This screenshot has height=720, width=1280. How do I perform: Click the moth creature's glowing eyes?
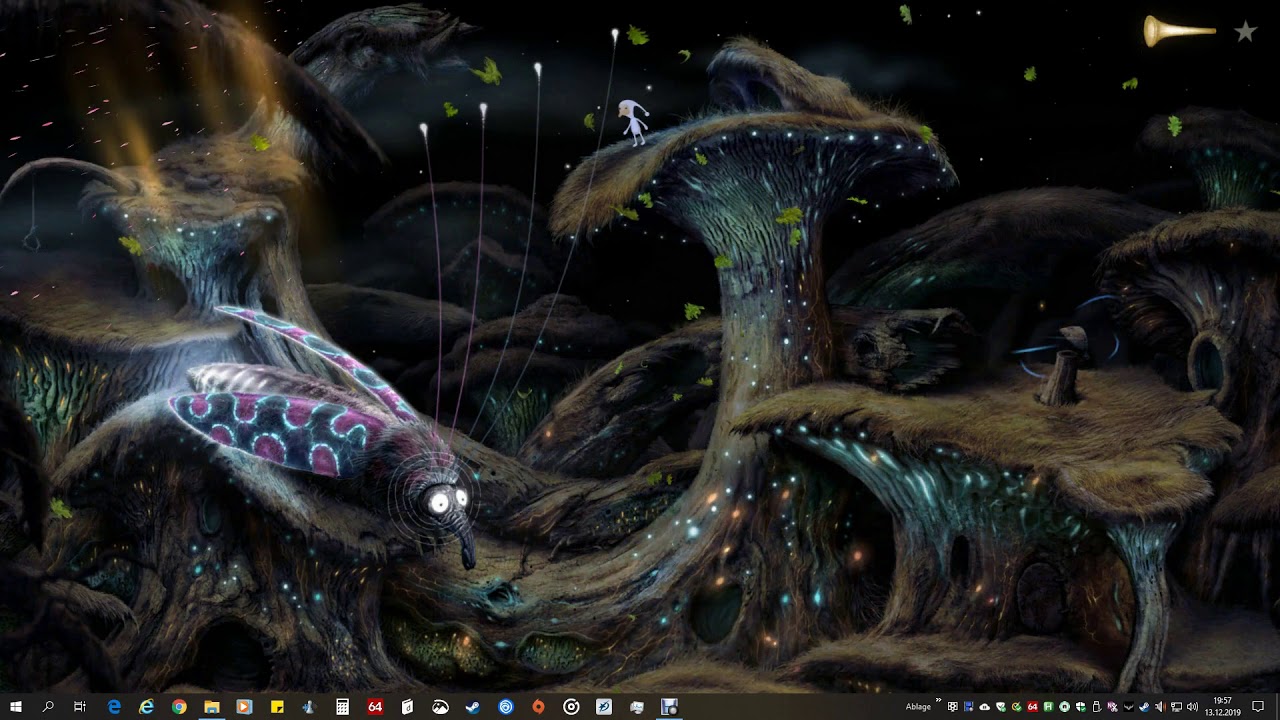point(448,502)
